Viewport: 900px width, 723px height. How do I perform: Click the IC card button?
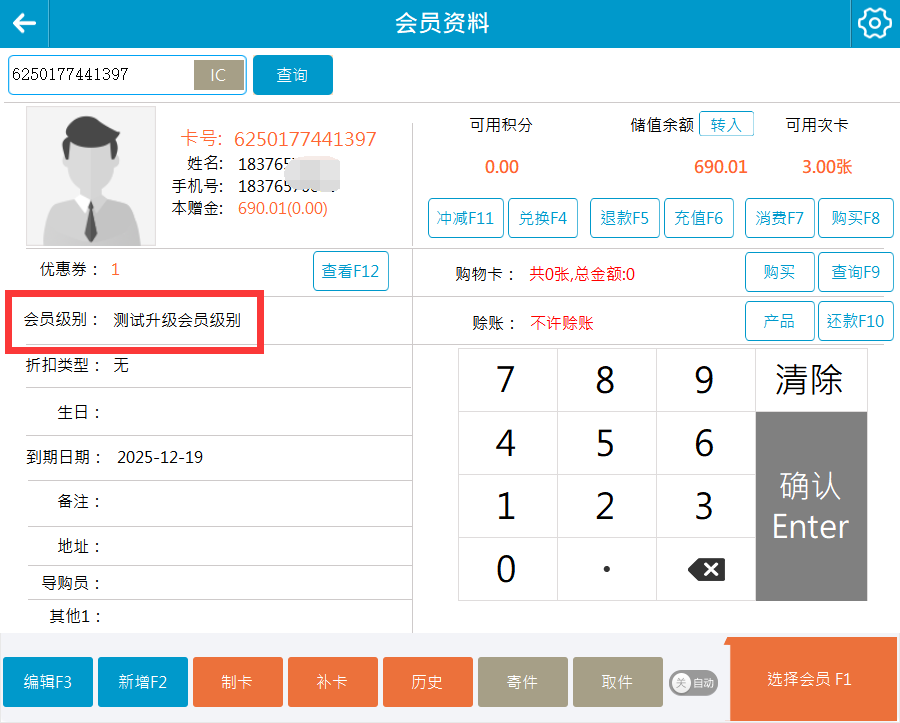click(218, 75)
